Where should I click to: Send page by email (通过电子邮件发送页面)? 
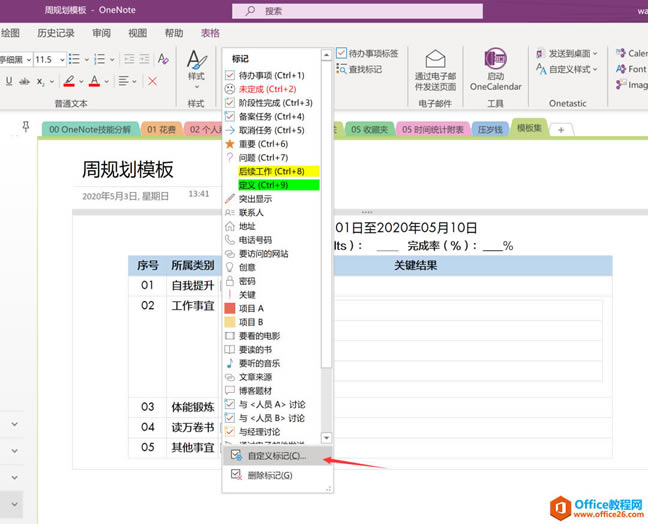click(x=435, y=70)
